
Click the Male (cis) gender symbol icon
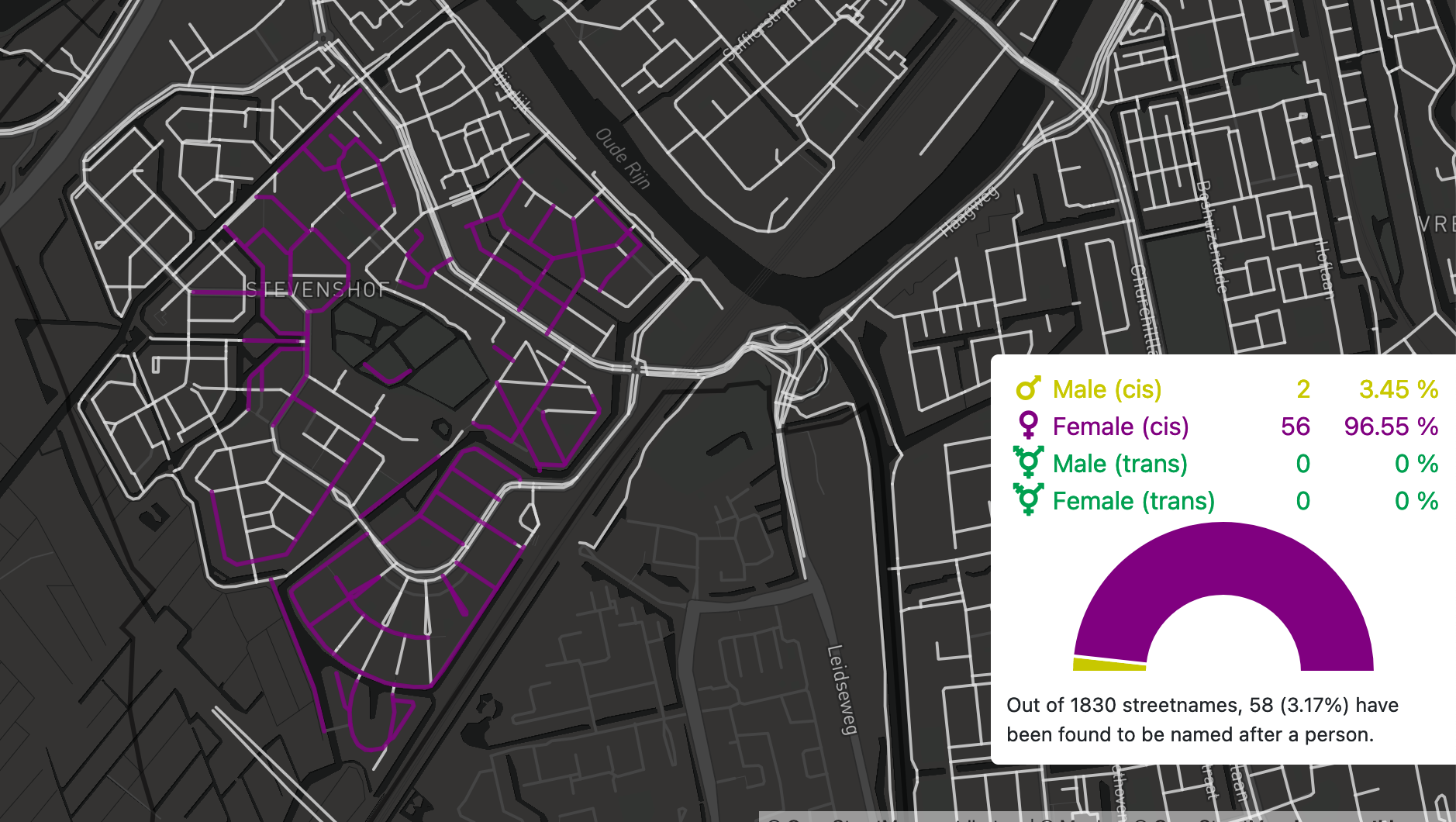[1027, 389]
